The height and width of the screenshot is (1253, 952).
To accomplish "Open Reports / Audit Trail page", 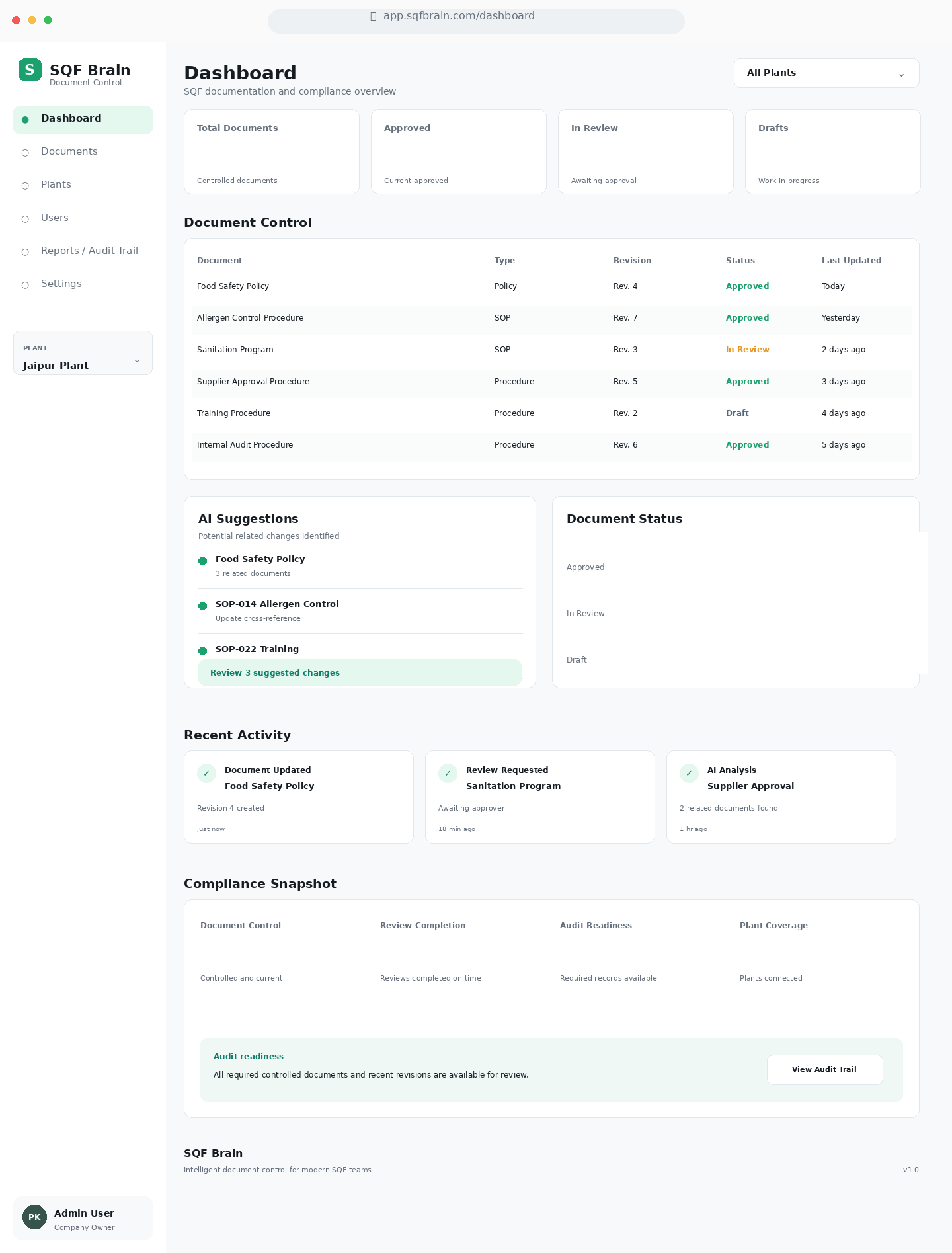I will coord(83,252).
